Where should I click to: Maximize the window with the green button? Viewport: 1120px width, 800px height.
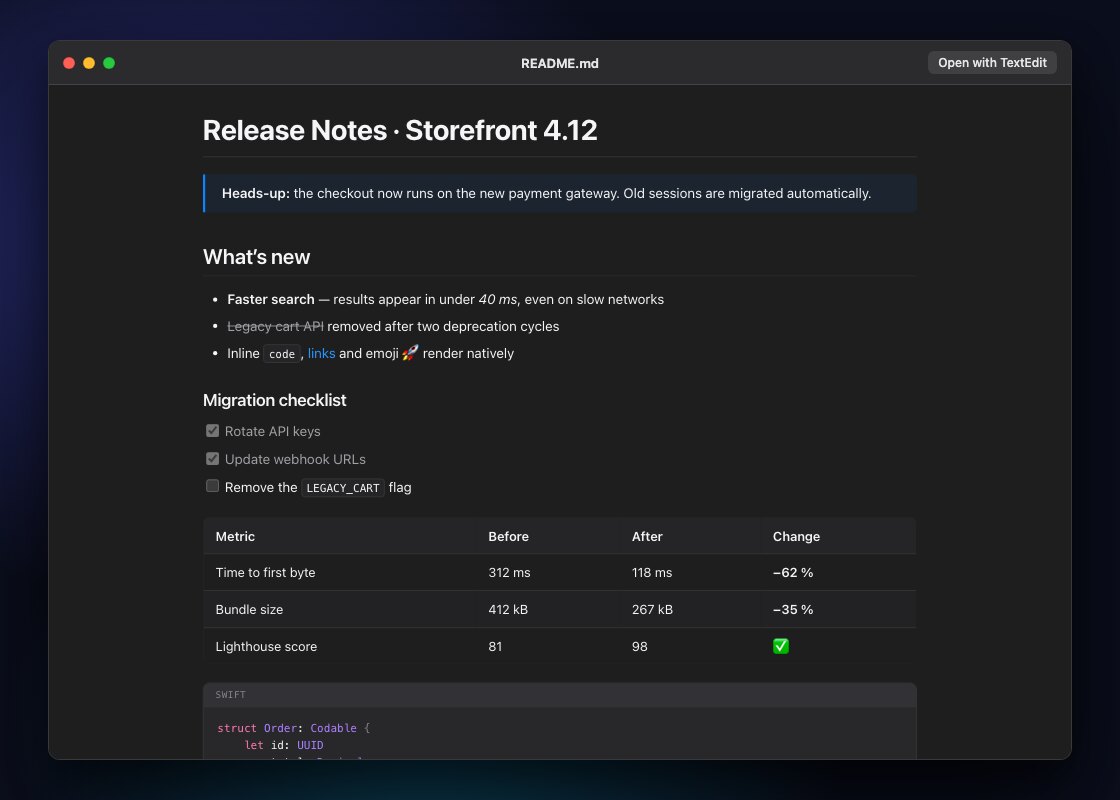click(109, 63)
